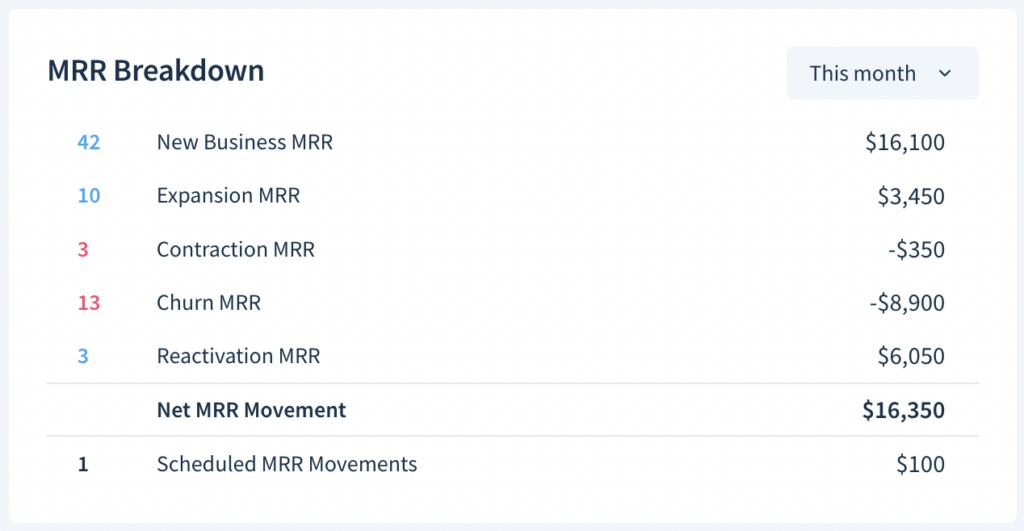The width and height of the screenshot is (1024, 531).
Task: Open the 13 Churn customers count
Action: [x=89, y=302]
